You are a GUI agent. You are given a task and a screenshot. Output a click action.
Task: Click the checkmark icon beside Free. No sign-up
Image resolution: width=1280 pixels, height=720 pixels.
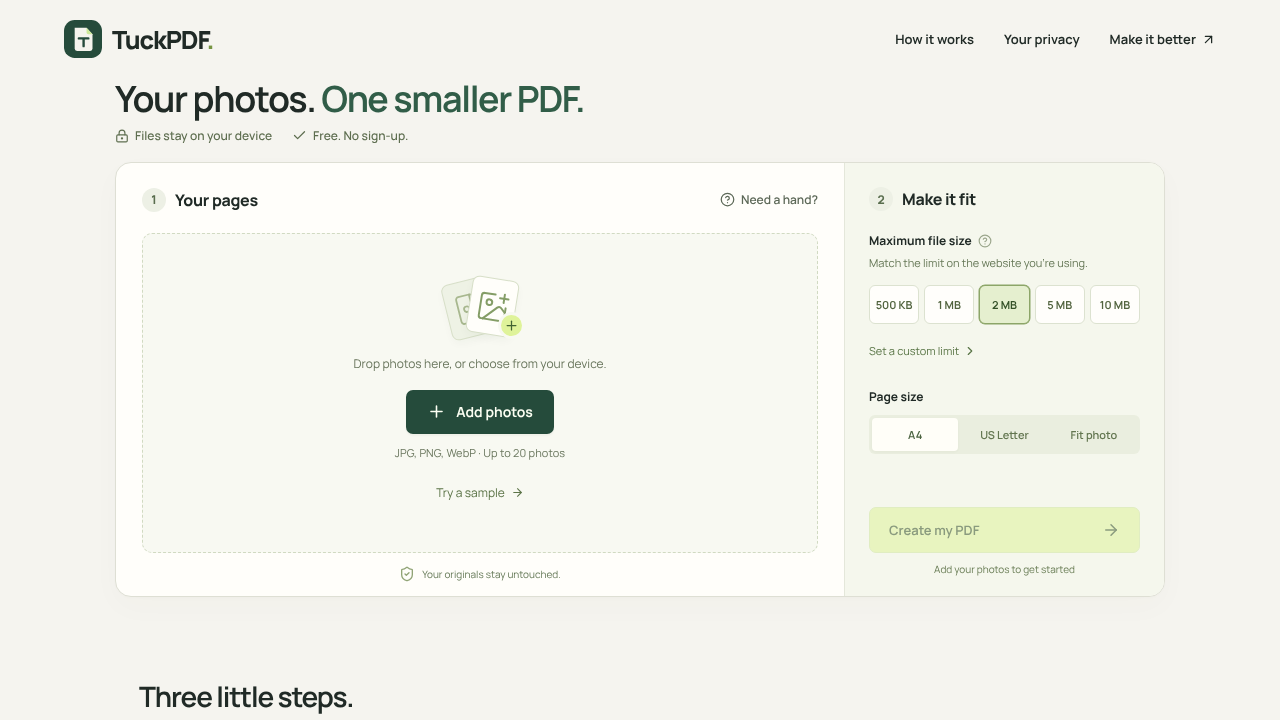click(x=299, y=135)
